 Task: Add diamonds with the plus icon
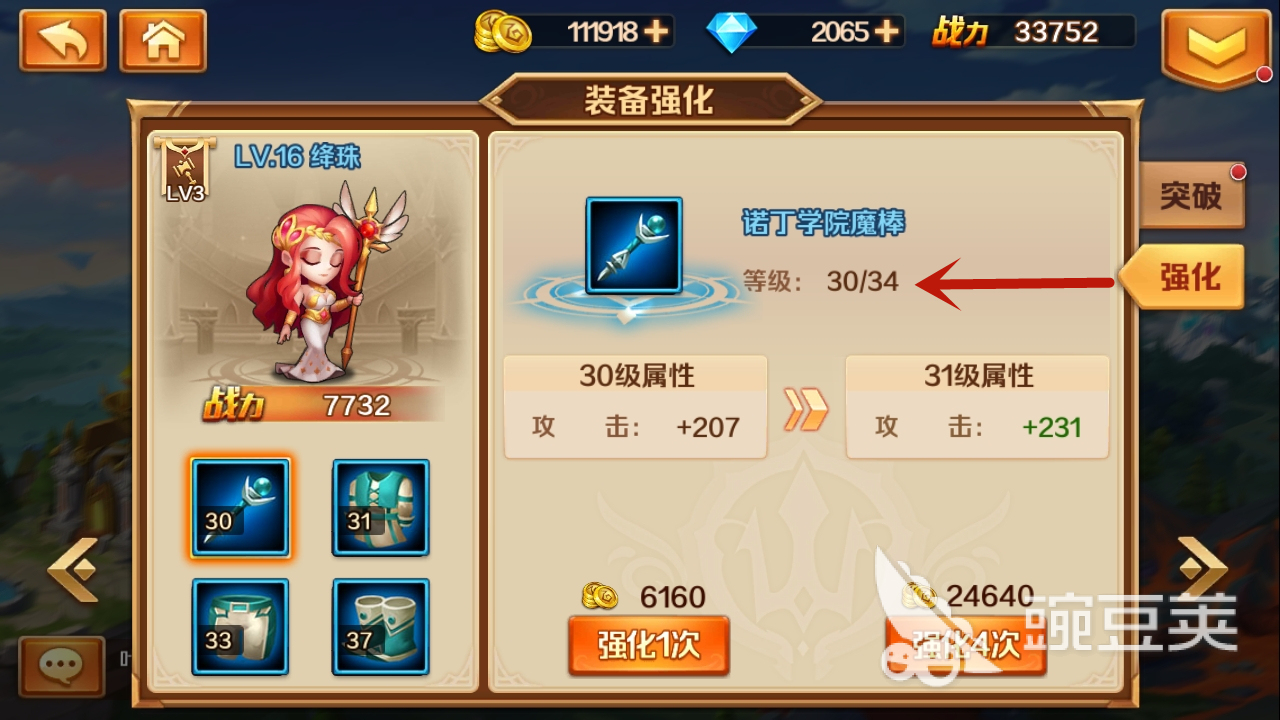886,32
